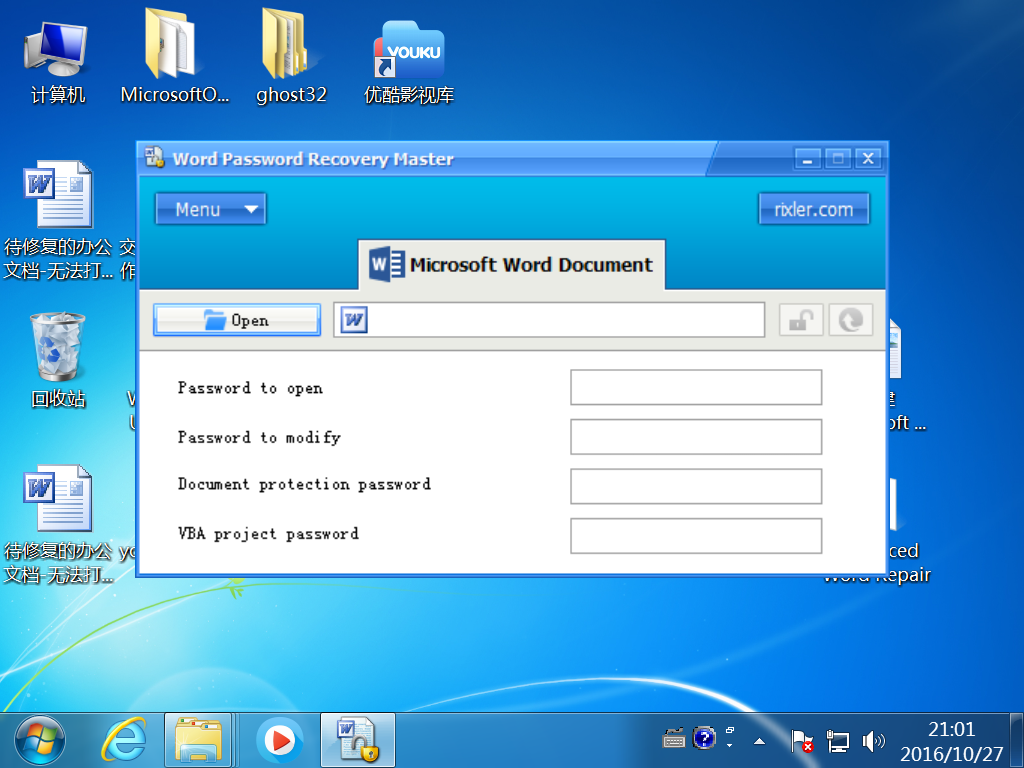The image size is (1024, 768).
Task: Open File Explorer from taskbar
Action: [x=199, y=741]
